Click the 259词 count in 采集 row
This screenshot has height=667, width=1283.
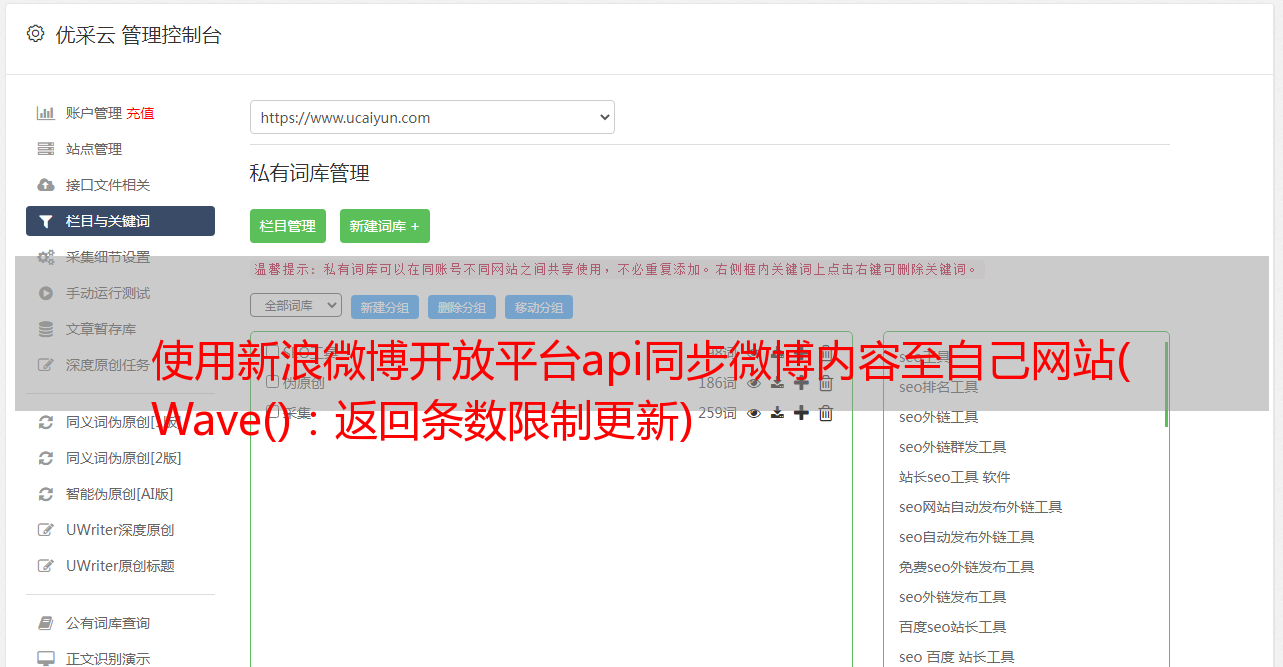pyautogui.click(x=717, y=413)
